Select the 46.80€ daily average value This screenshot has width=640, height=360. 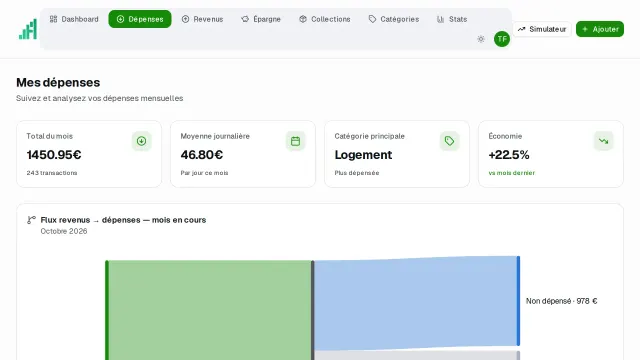(x=202, y=155)
